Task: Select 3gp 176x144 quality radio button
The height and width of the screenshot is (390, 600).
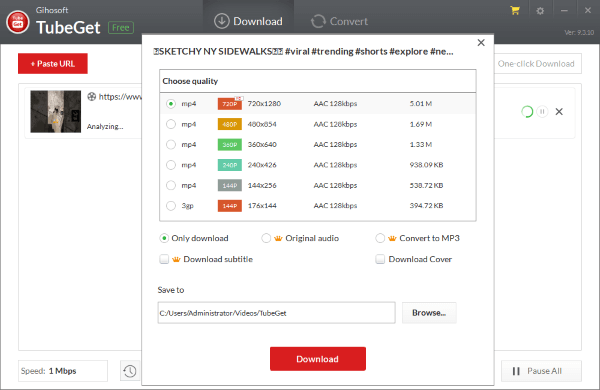Action: coord(171,206)
